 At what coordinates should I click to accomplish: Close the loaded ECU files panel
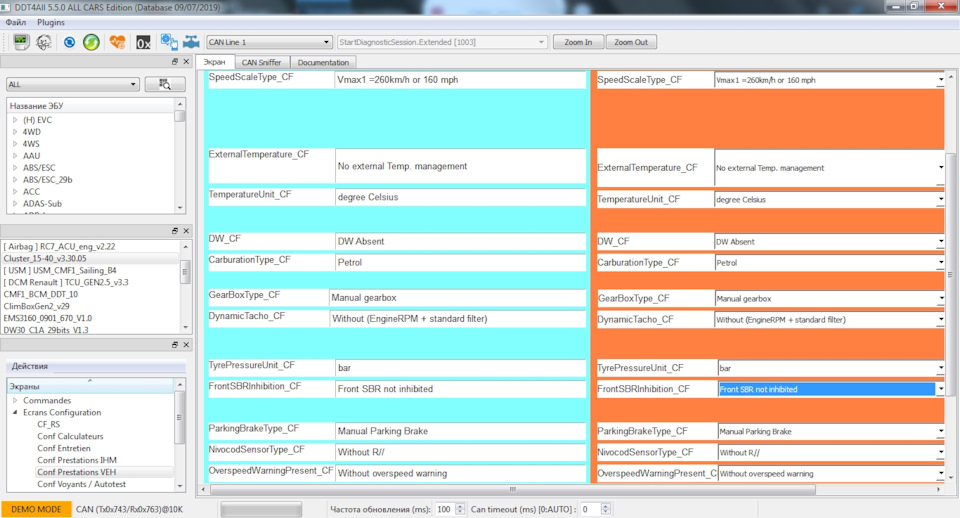(186, 230)
